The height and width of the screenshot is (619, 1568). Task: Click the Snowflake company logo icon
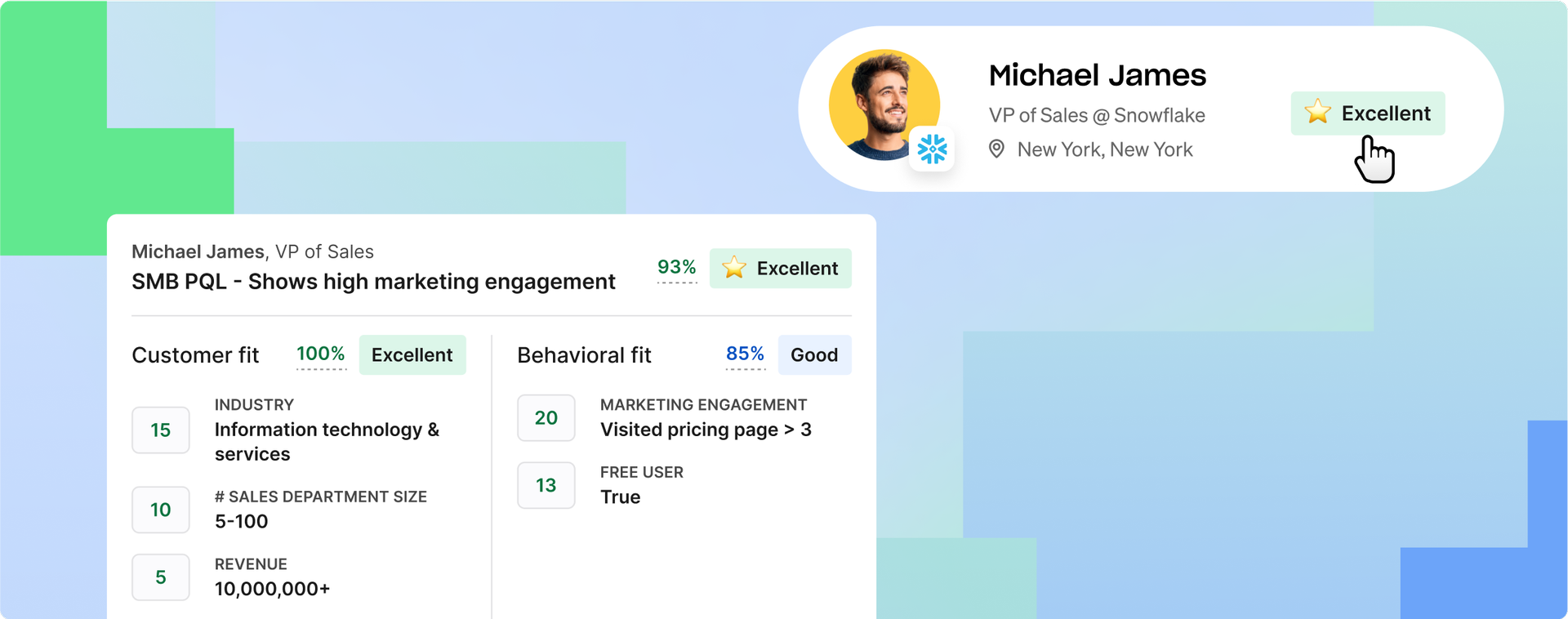click(932, 149)
